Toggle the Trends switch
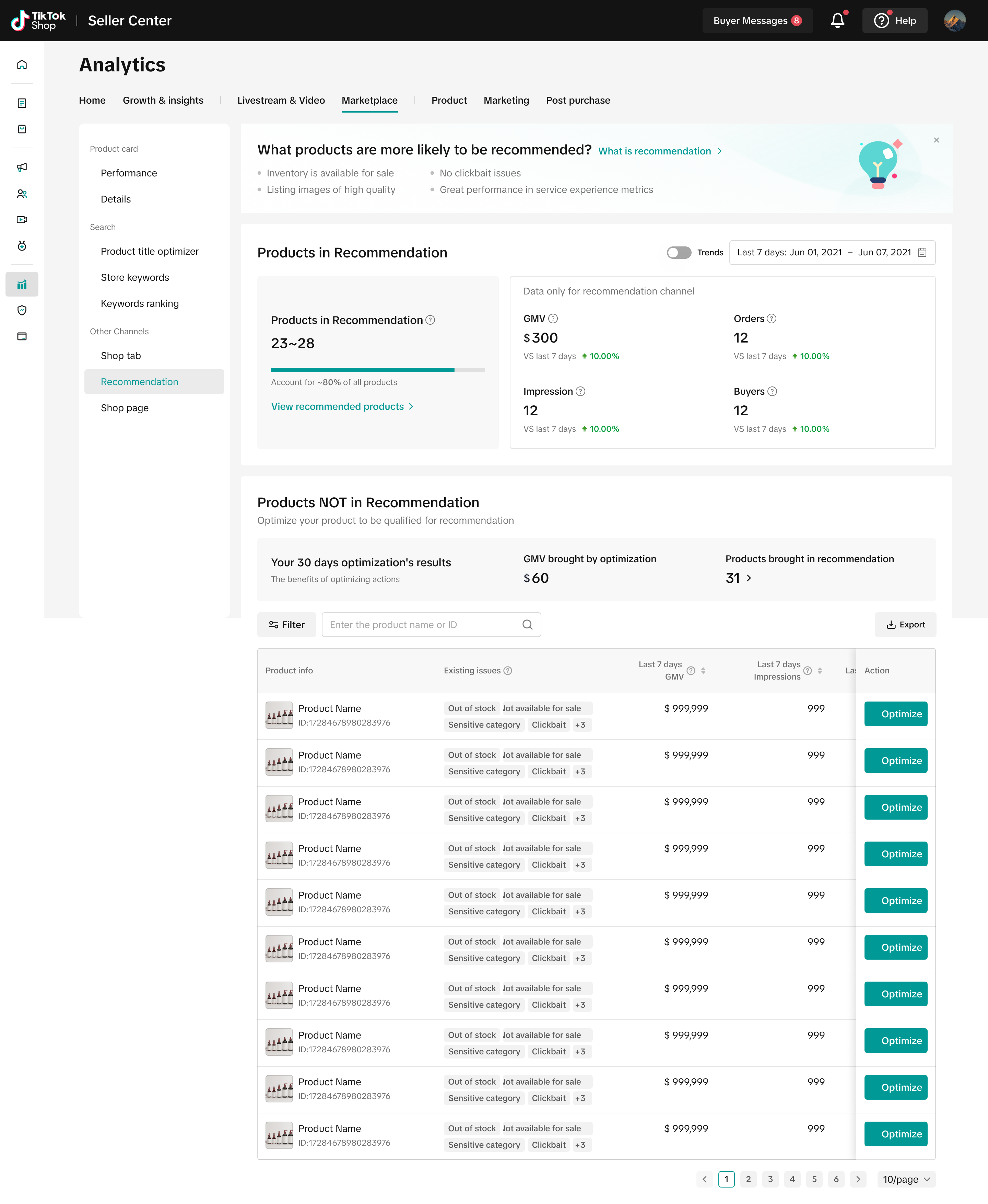This screenshot has height=1204, width=988. (679, 252)
